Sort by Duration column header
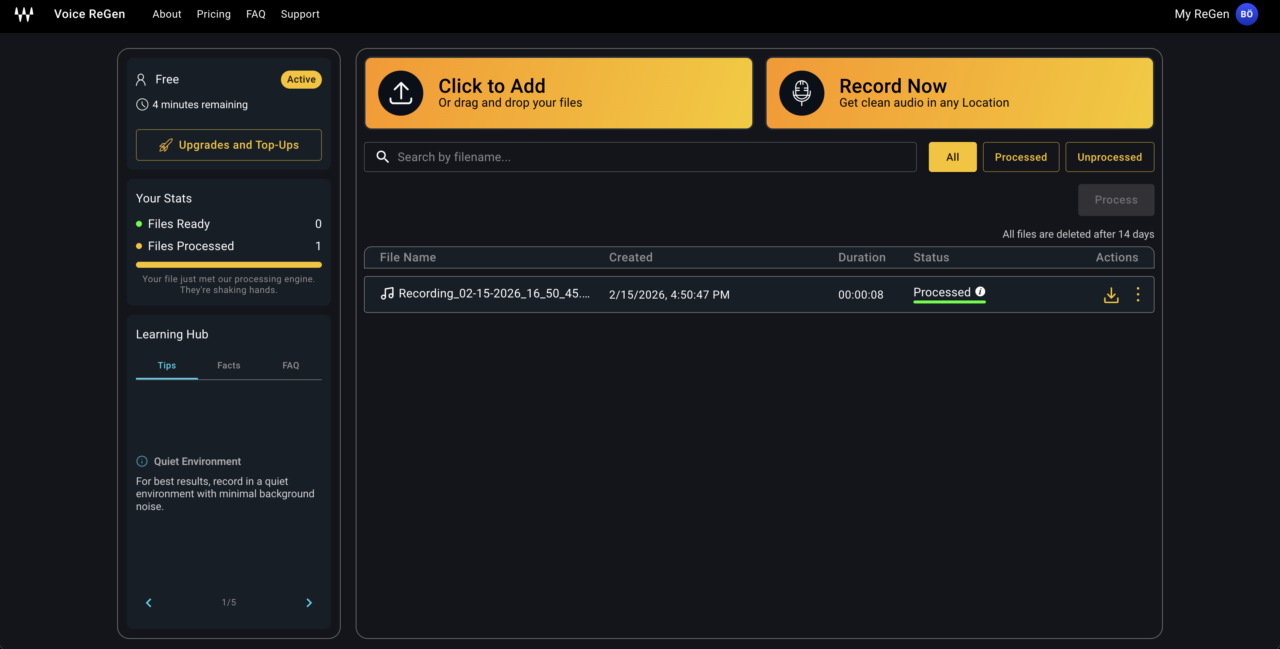The width and height of the screenshot is (1280, 649). pos(862,257)
